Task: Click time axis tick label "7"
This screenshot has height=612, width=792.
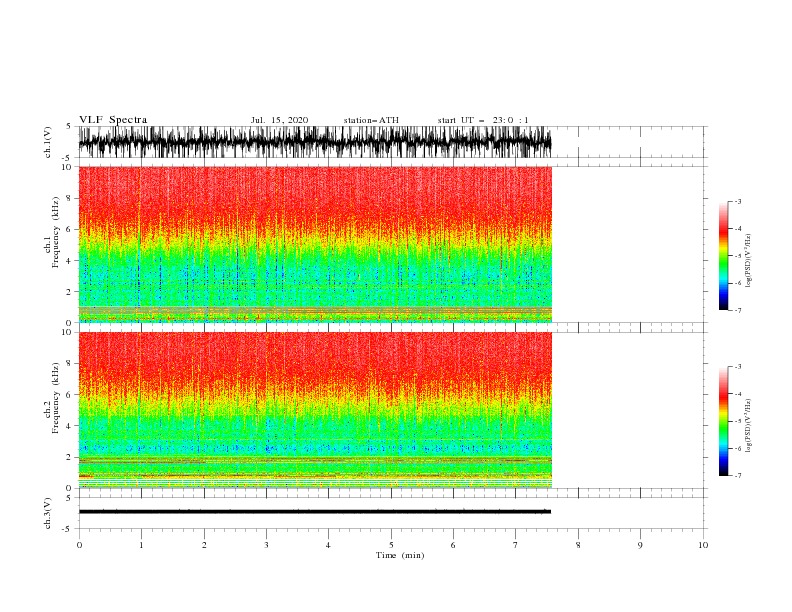Action: point(516,545)
